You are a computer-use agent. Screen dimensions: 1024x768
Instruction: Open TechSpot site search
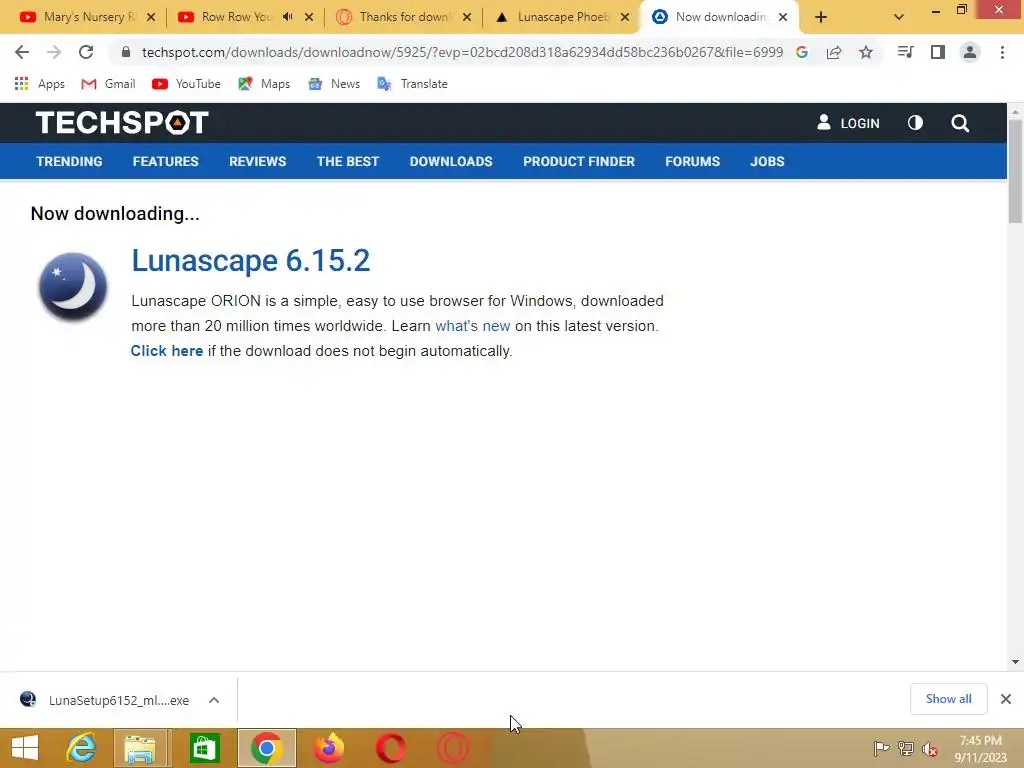click(960, 123)
